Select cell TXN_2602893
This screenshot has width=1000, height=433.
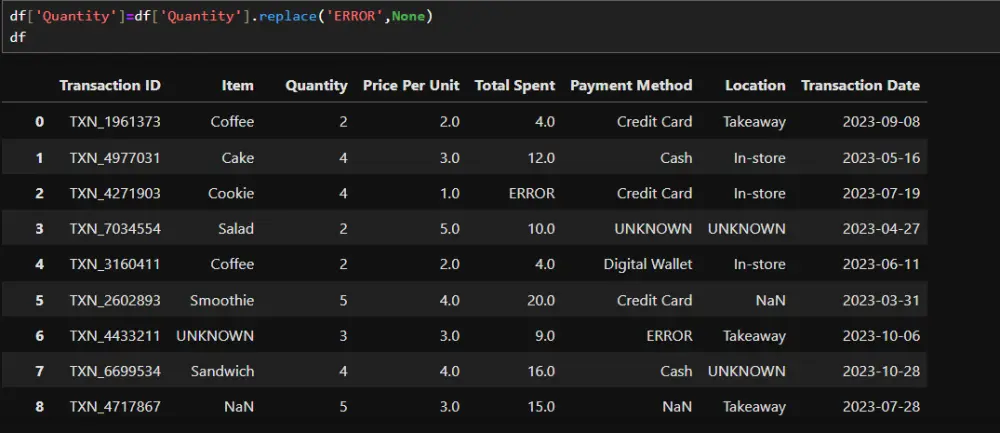coord(115,300)
